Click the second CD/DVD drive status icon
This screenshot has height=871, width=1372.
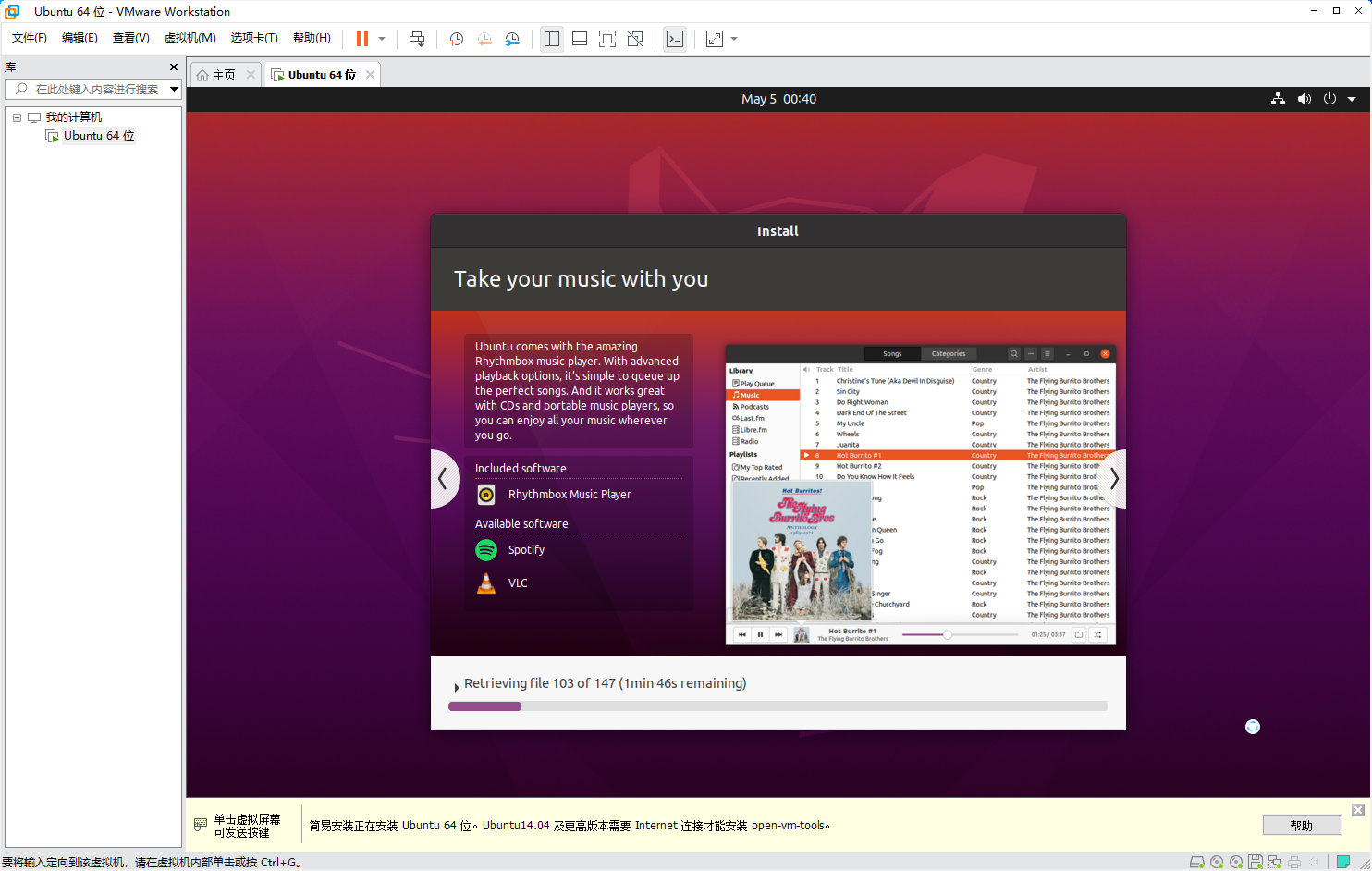[1236, 862]
